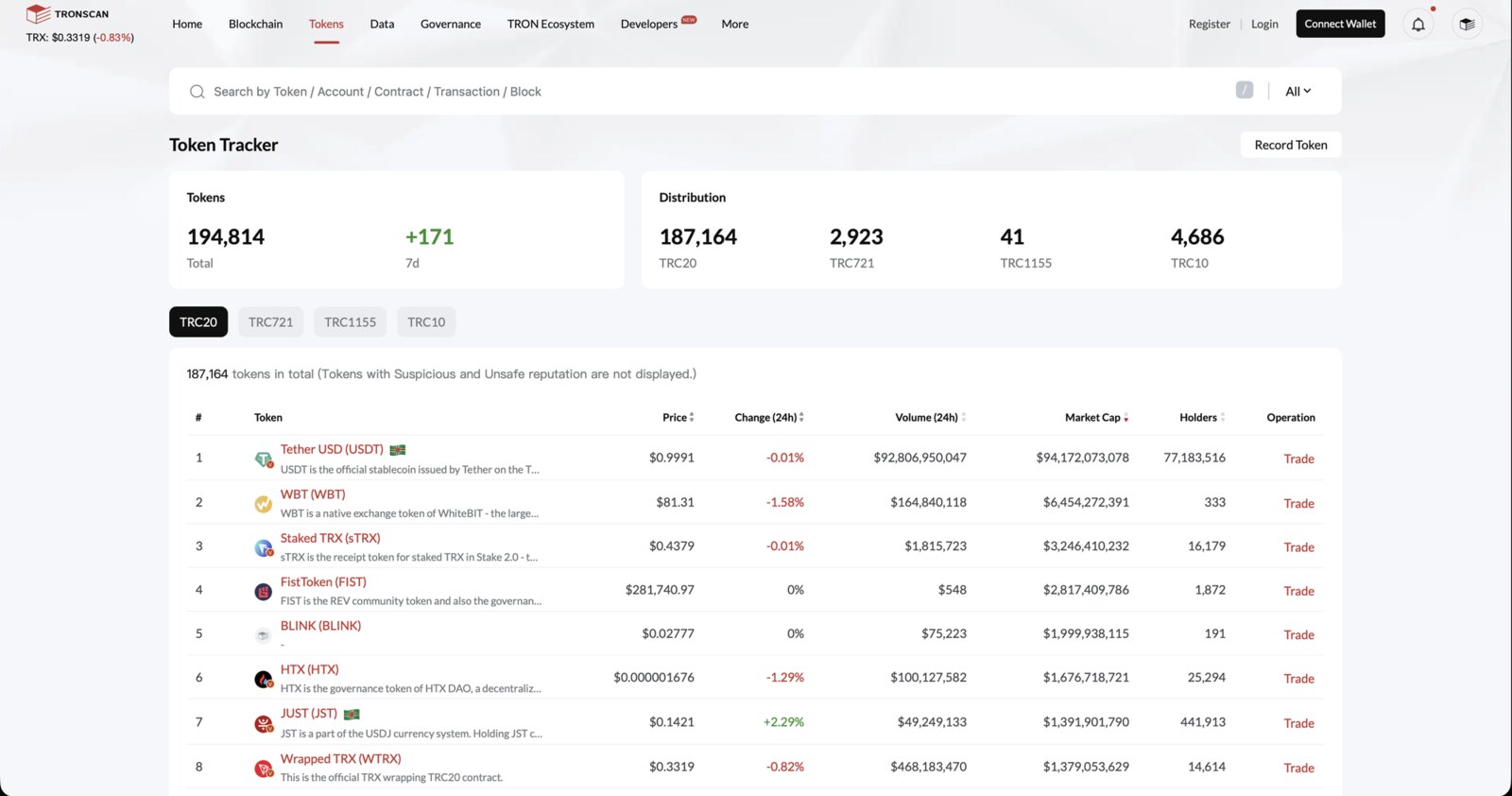
Task: Click the 2,923 TRC721 distribution count
Action: (x=856, y=236)
